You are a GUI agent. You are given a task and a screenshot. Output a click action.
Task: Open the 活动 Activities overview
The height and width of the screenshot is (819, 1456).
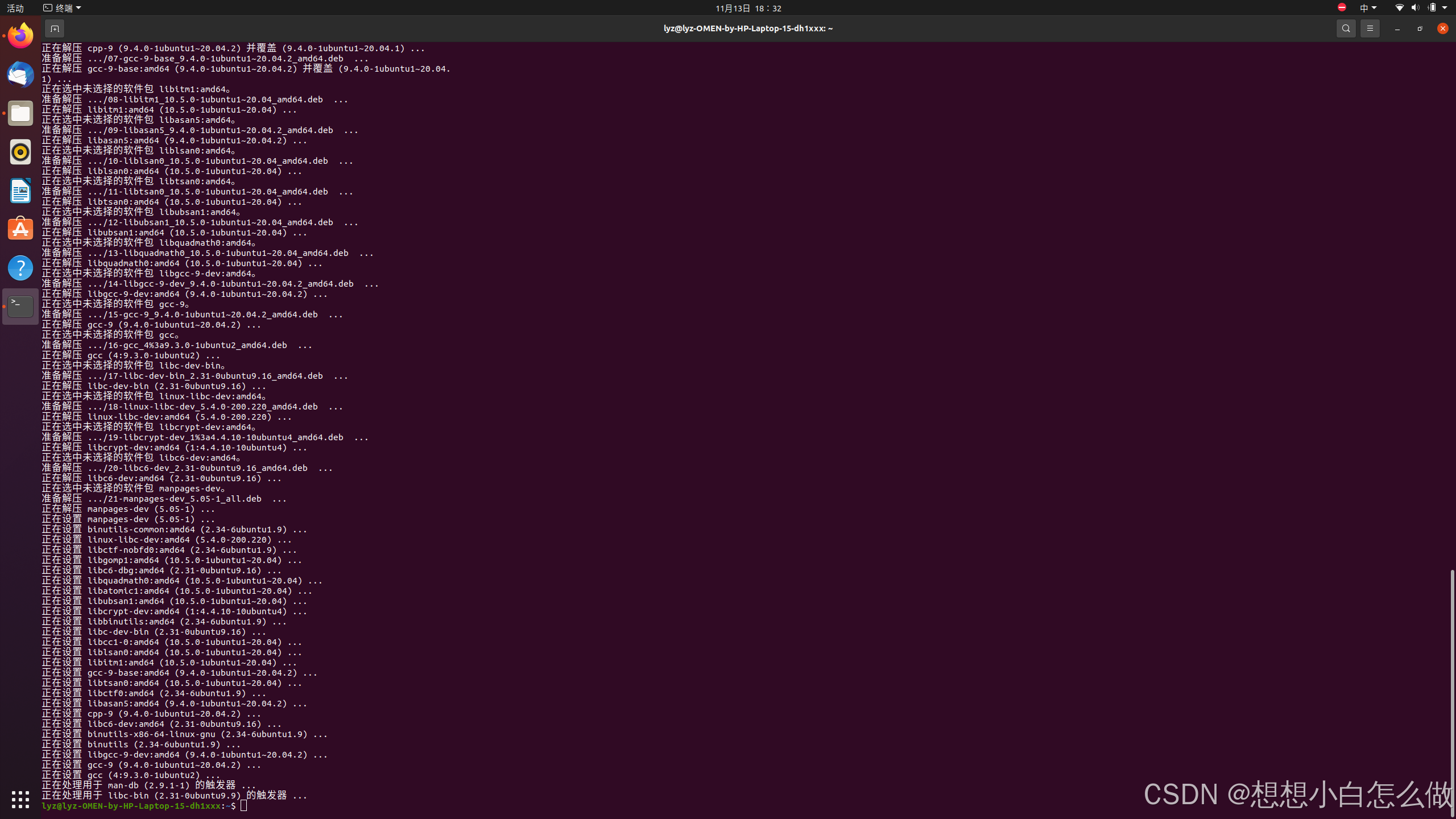[x=15, y=7]
